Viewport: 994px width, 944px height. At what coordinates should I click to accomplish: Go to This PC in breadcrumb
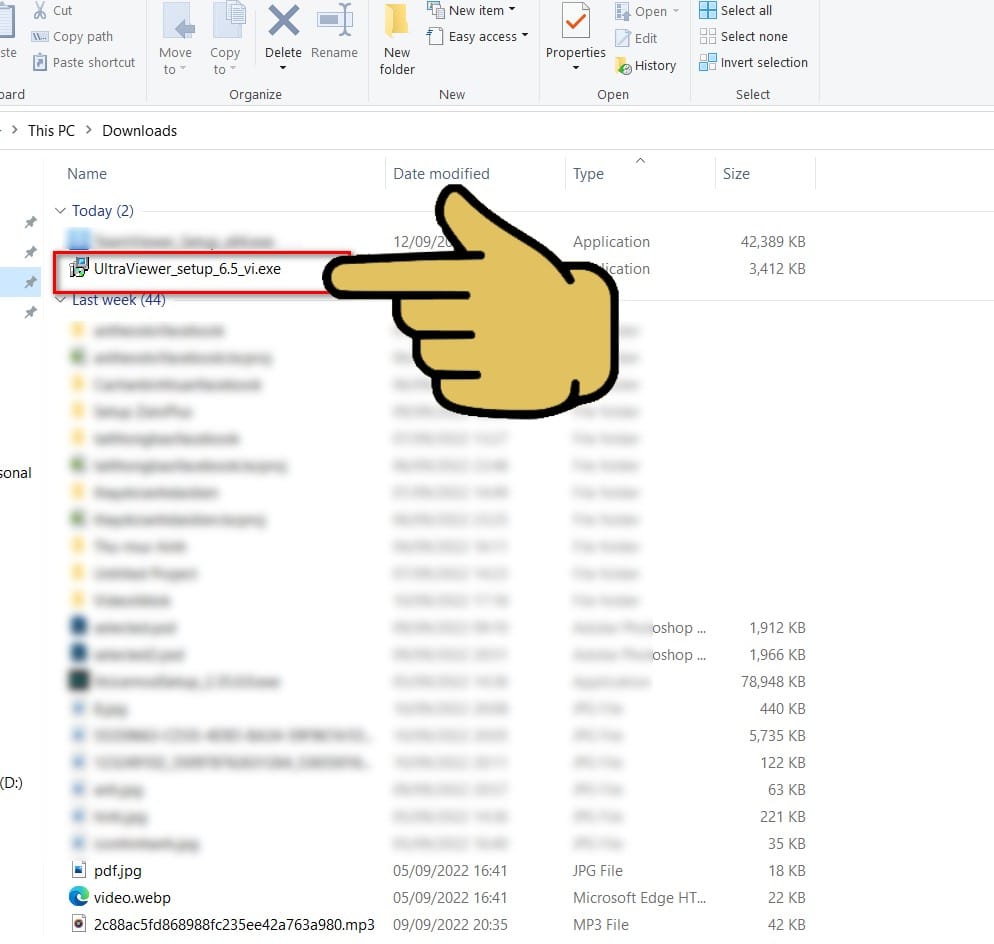click(x=51, y=131)
